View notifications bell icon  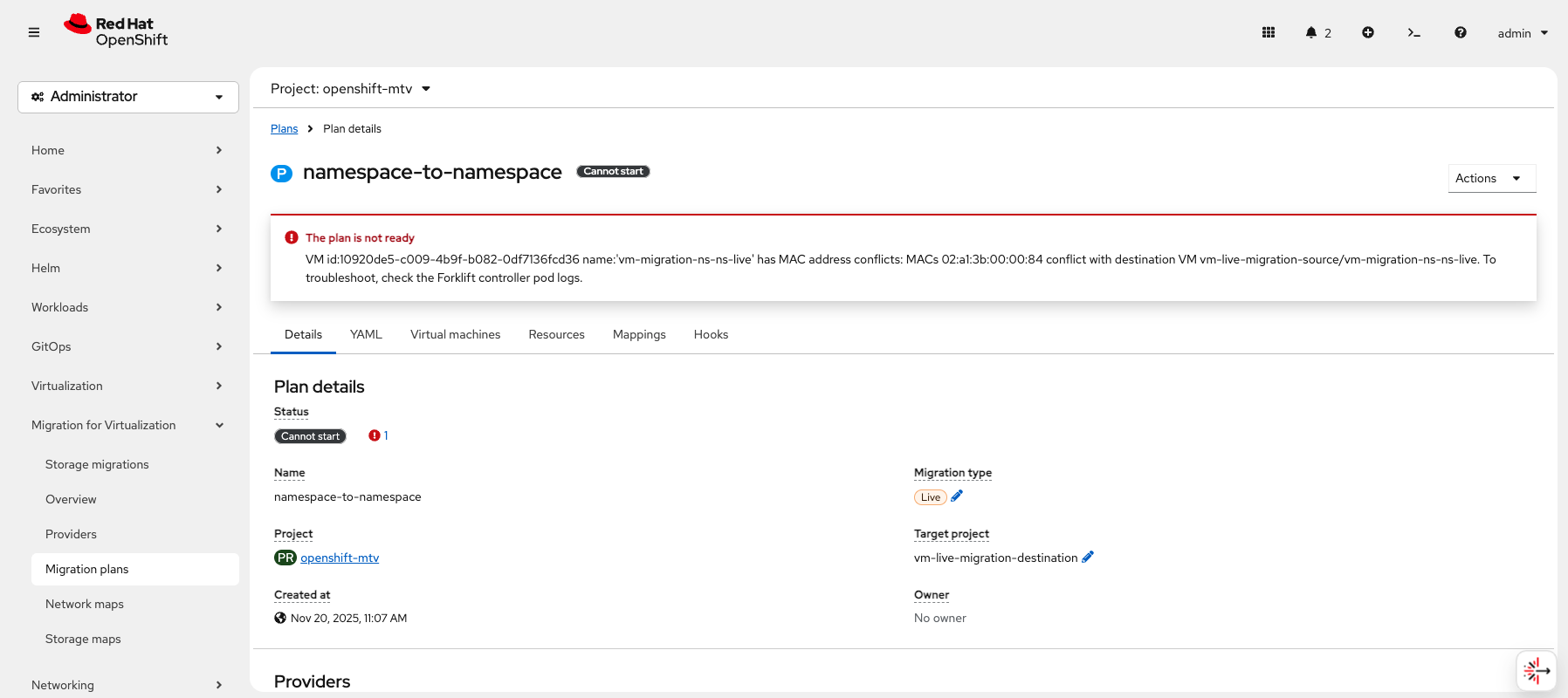tap(1311, 32)
